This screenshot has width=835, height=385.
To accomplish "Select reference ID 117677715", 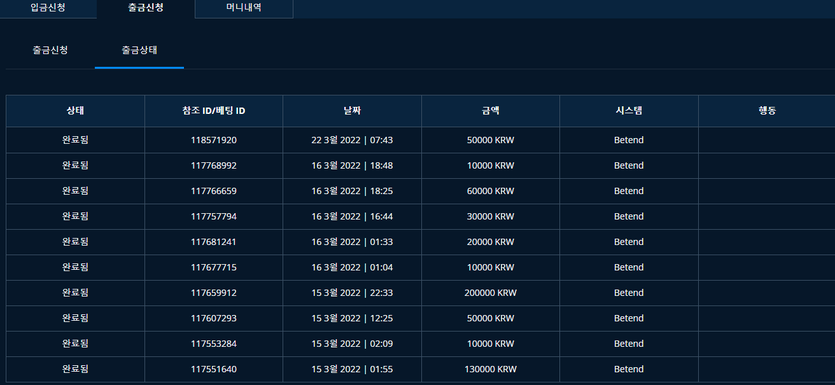I will (x=214, y=267).
